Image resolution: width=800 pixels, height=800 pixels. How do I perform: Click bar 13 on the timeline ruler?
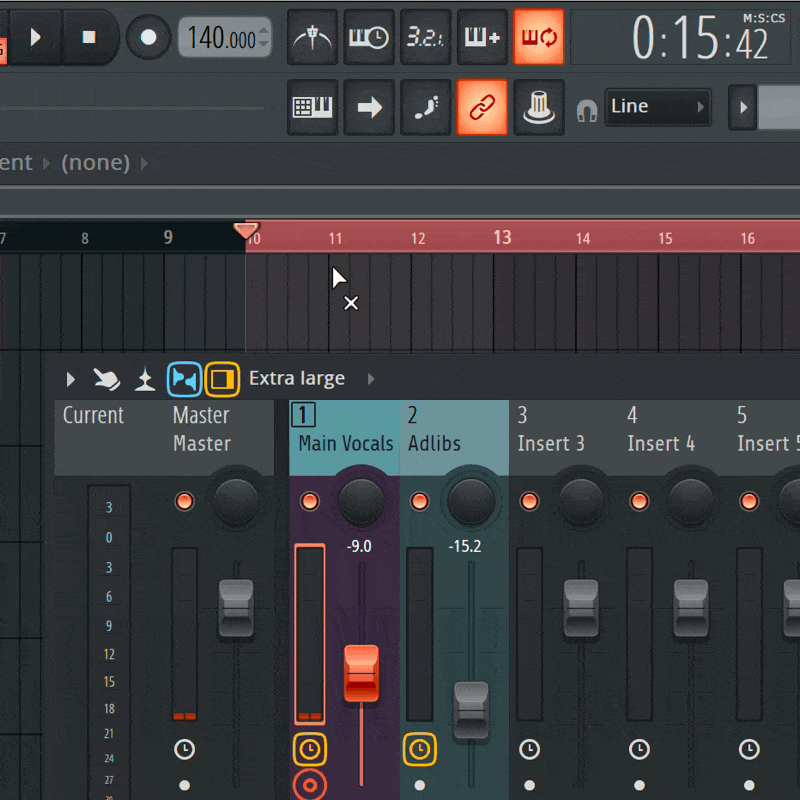502,238
